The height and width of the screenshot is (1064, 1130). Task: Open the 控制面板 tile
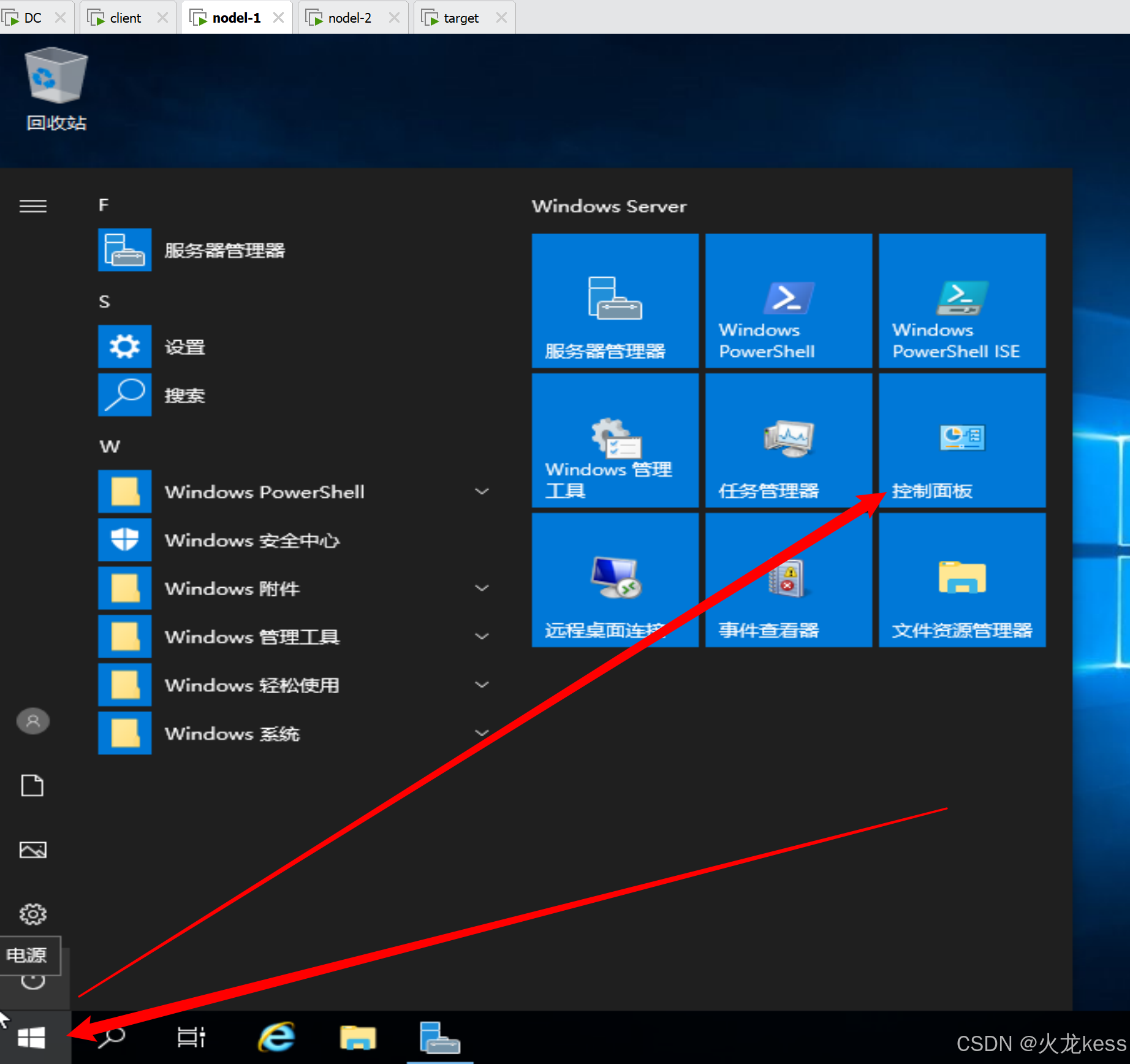tap(962, 440)
